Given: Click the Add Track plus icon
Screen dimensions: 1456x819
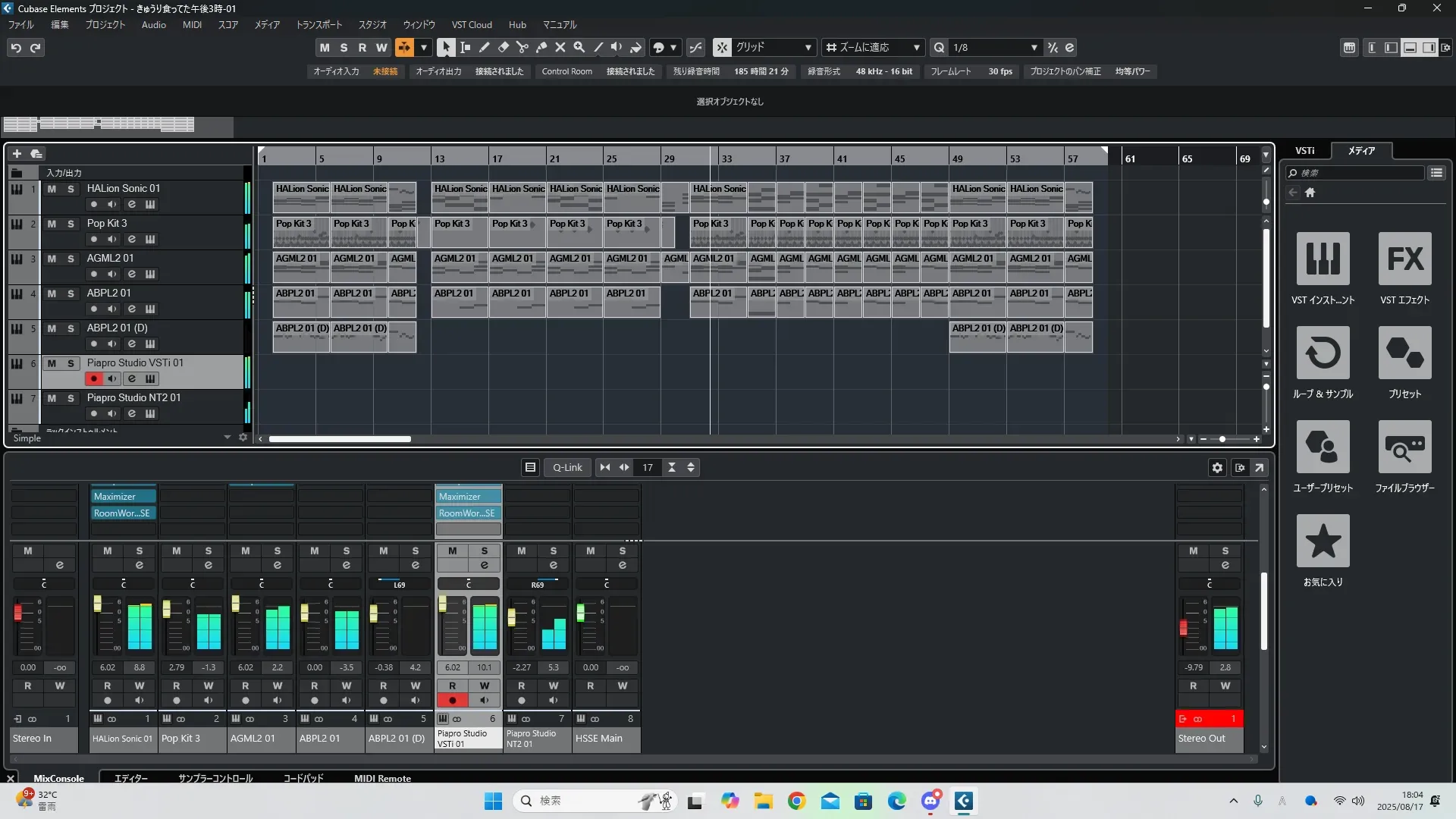Looking at the screenshot, I should 17,153.
